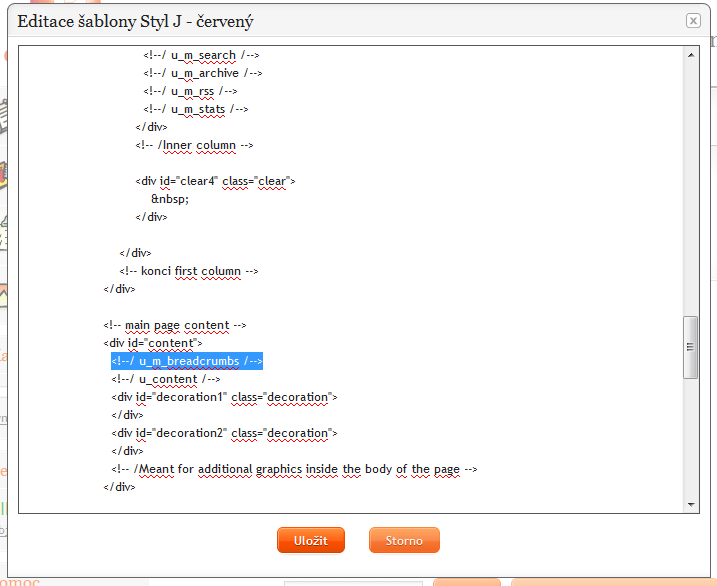Click the main page content comment
Screen dimensions: 717x586
[174, 325]
